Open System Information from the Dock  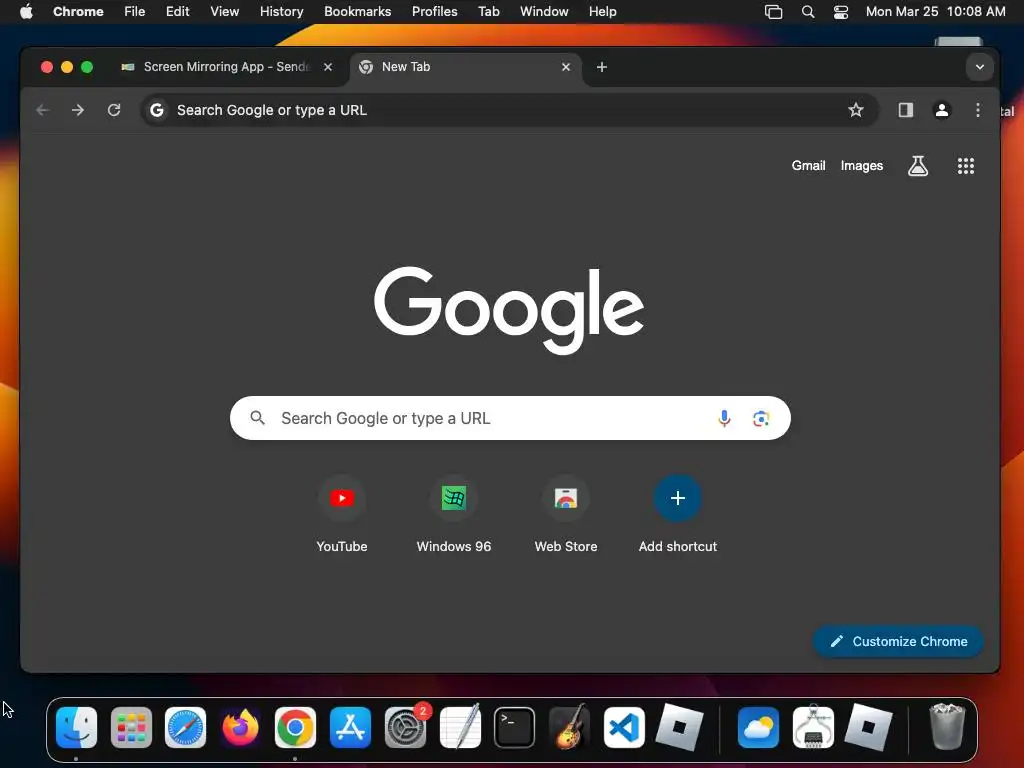coord(813,726)
